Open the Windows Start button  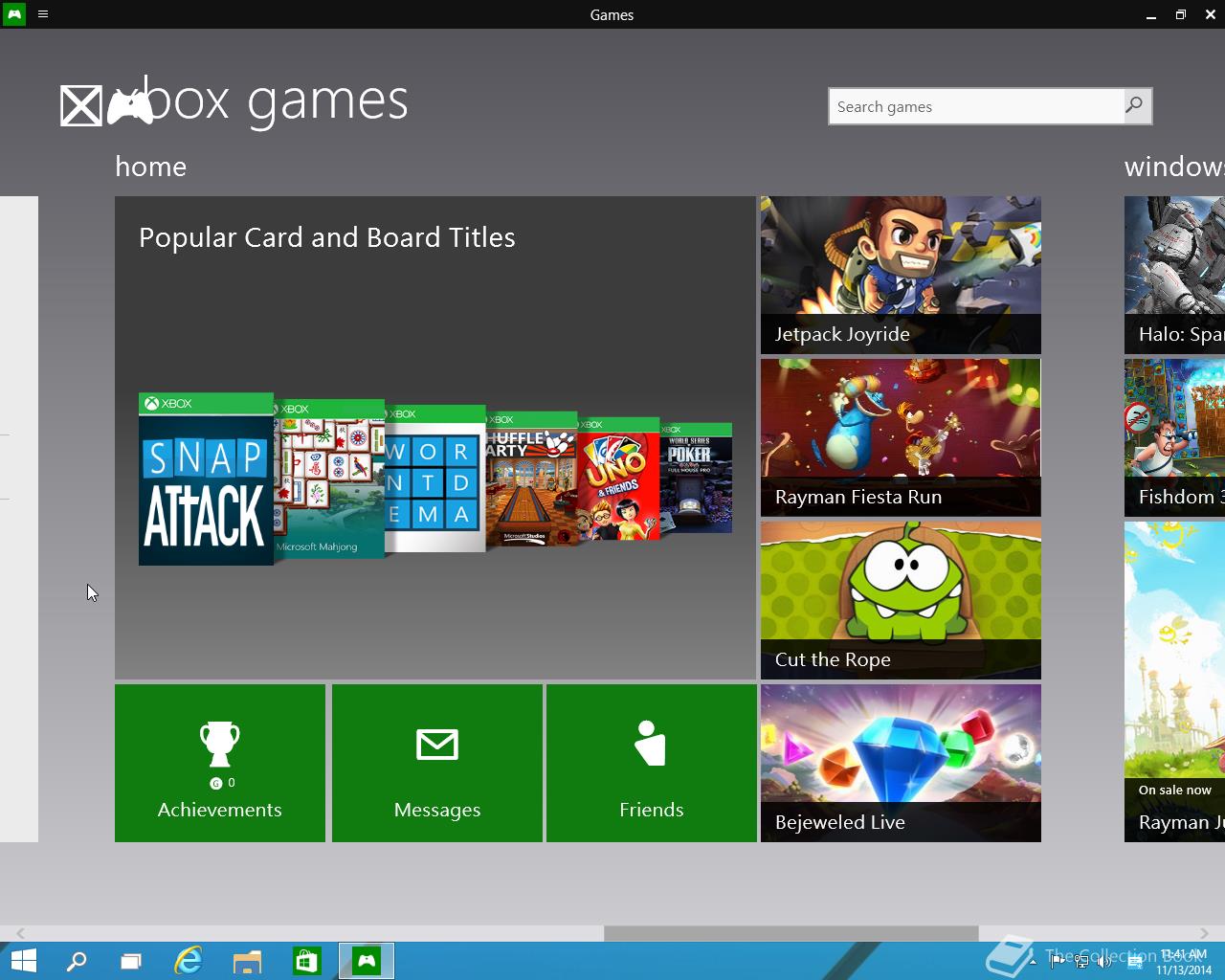click(23, 961)
